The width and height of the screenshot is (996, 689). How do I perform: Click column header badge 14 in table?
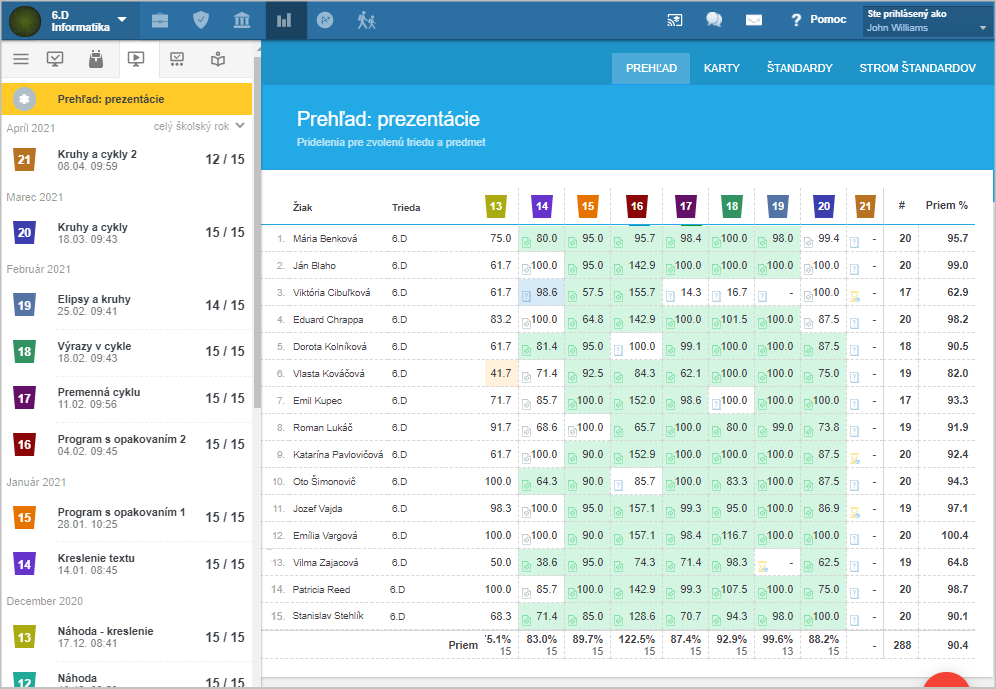tap(541, 206)
